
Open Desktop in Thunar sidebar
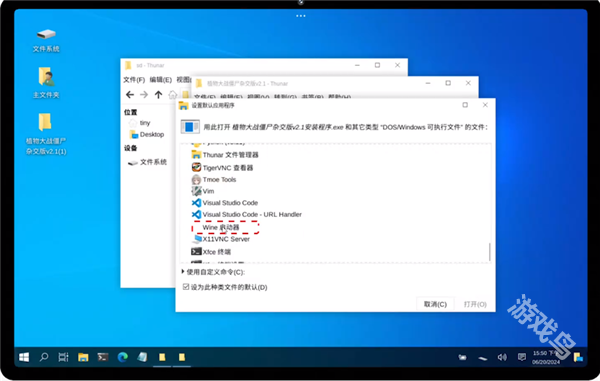click(147, 134)
